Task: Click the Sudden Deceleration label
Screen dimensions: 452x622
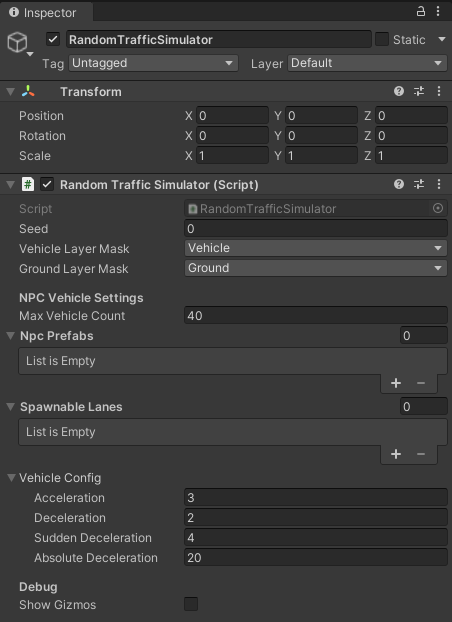Action: 93,538
